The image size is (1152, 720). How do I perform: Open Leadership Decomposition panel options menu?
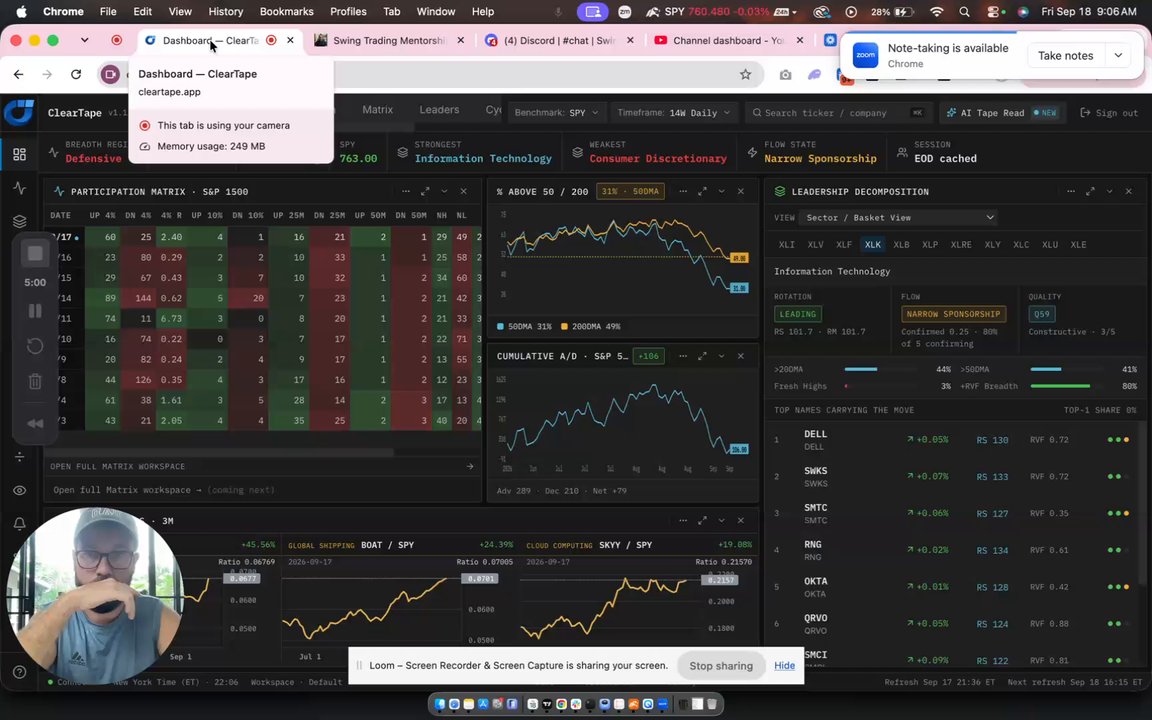(1070, 191)
